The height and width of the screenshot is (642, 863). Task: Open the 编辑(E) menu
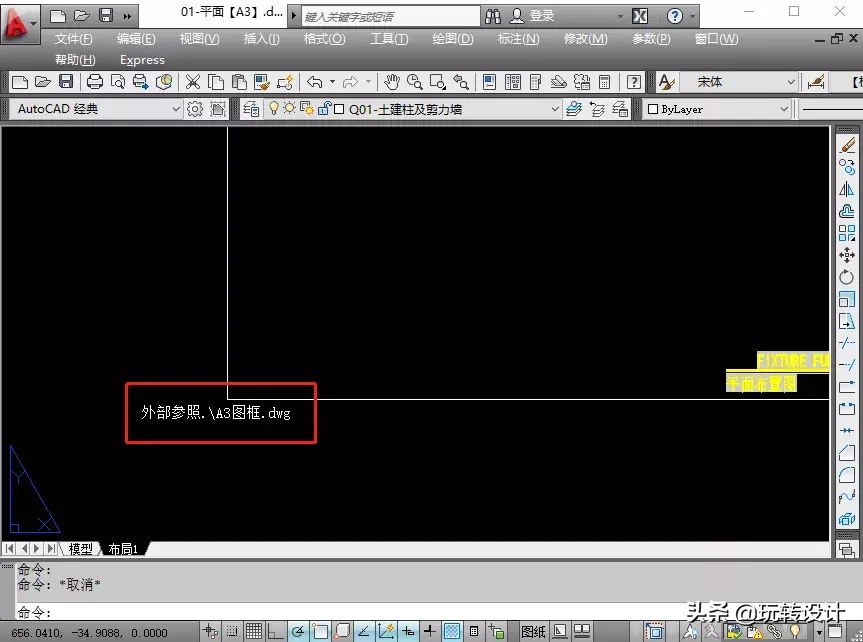coord(136,39)
